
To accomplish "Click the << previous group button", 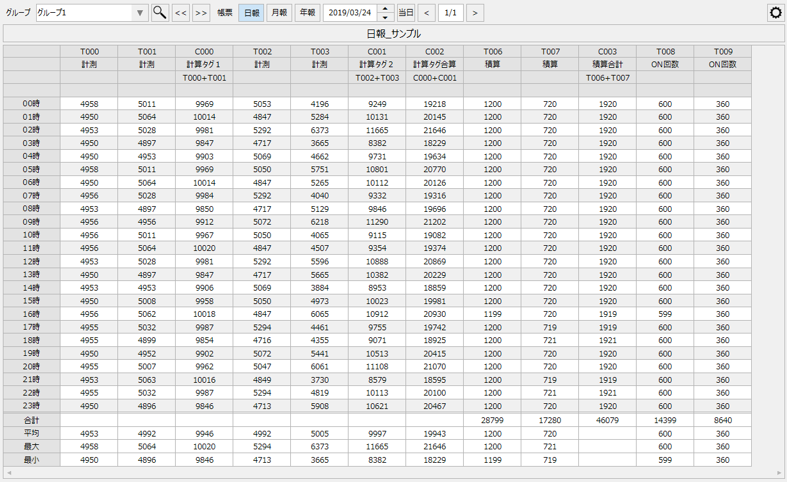I will pos(181,13).
